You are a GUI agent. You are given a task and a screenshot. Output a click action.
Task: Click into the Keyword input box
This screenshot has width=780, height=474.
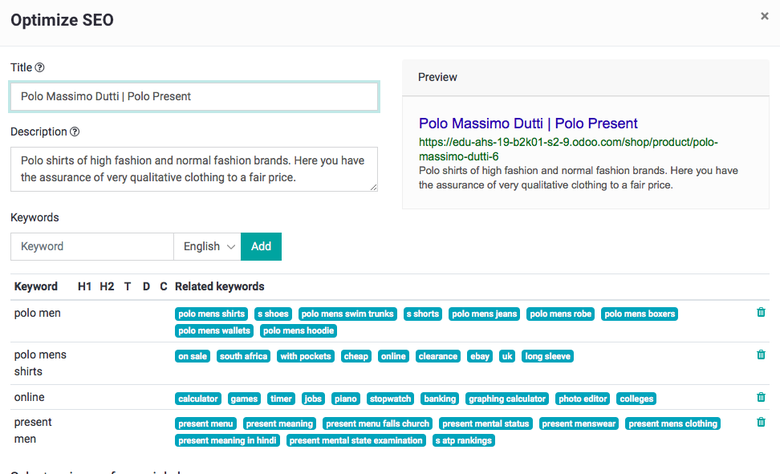pyautogui.click(x=92, y=247)
